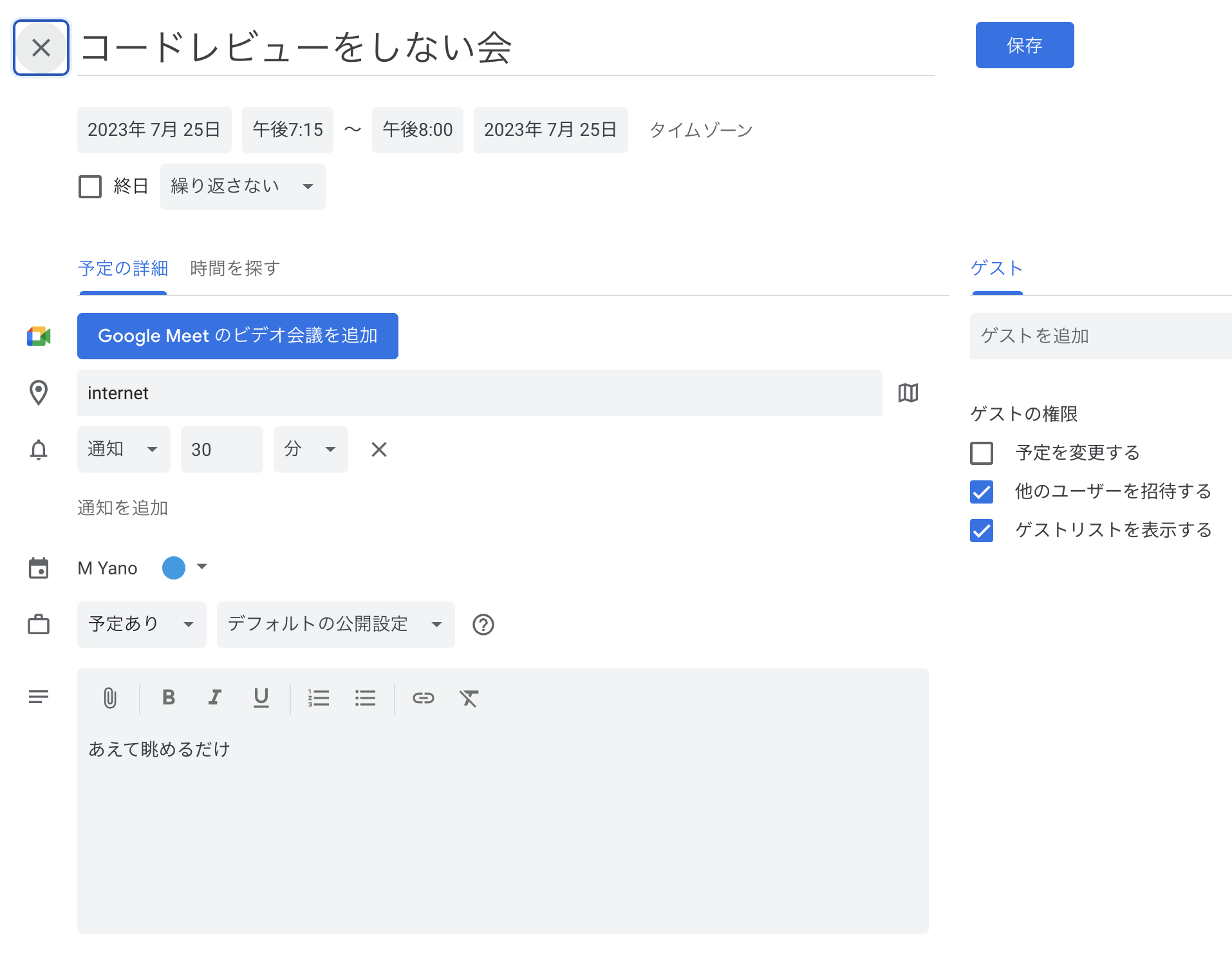
Task: Click 通知を追加 to add notification
Action: pos(122,508)
